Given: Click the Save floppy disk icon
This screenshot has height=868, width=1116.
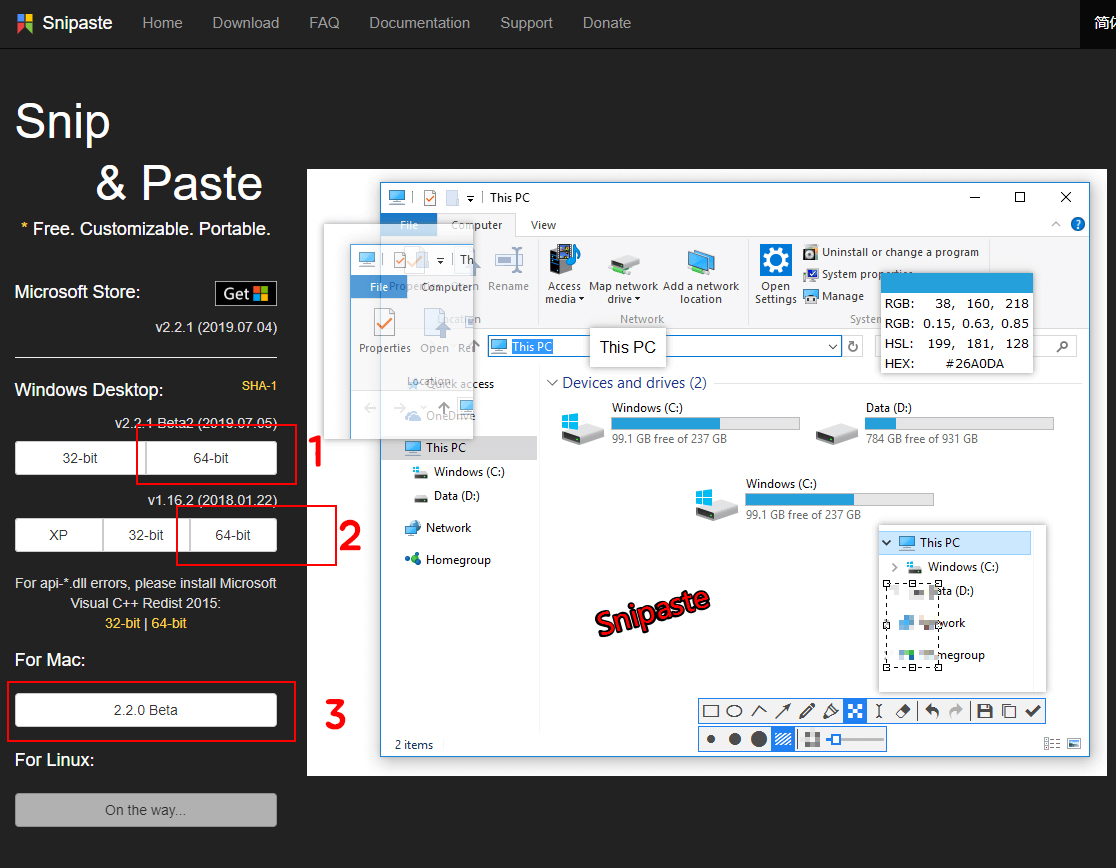Looking at the screenshot, I should [985, 711].
